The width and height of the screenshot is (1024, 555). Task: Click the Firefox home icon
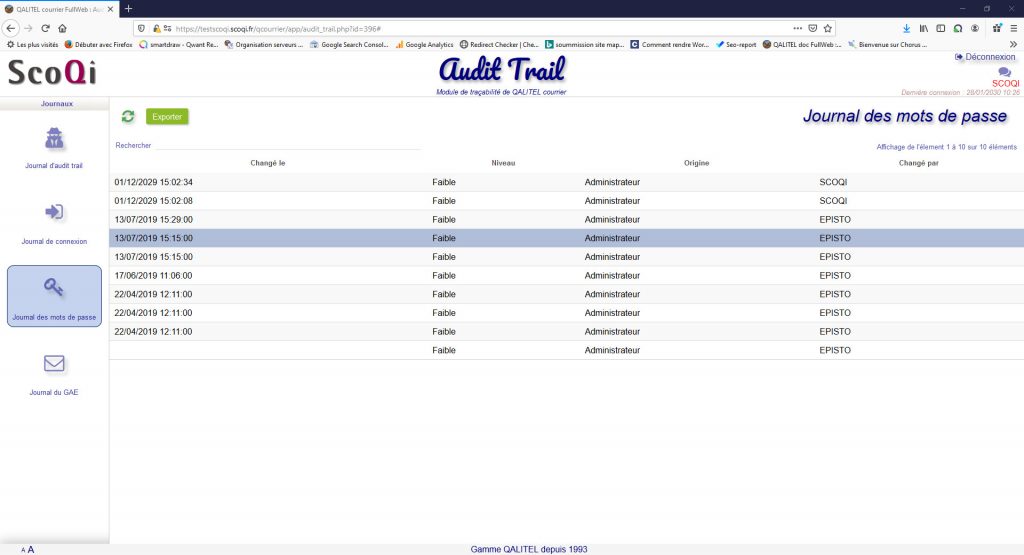[x=62, y=28]
